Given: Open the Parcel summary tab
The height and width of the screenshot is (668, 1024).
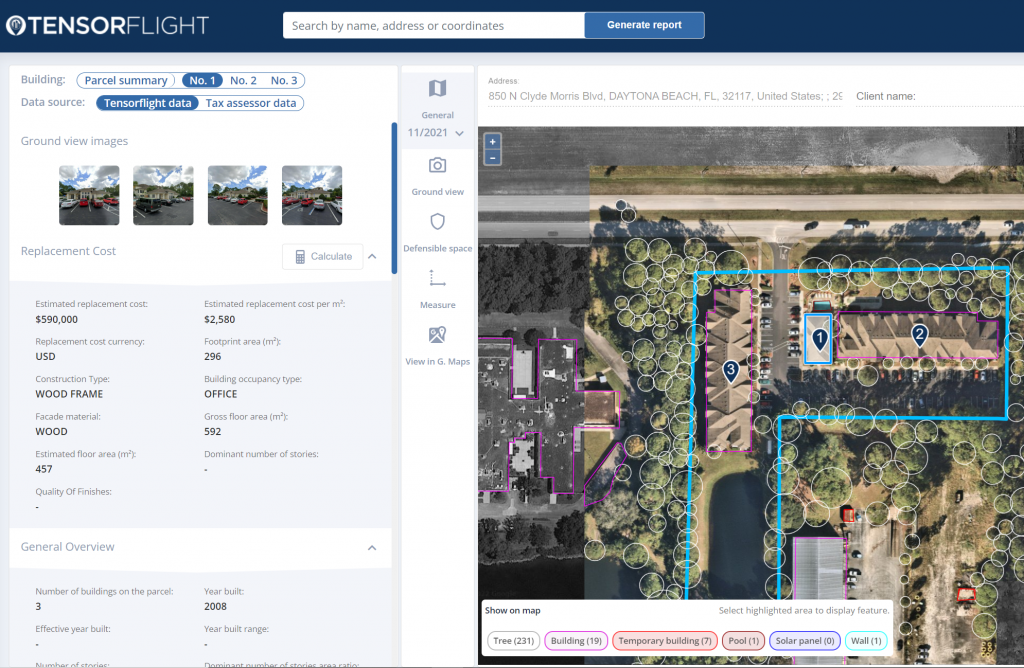Looking at the screenshot, I should pyautogui.click(x=126, y=80).
